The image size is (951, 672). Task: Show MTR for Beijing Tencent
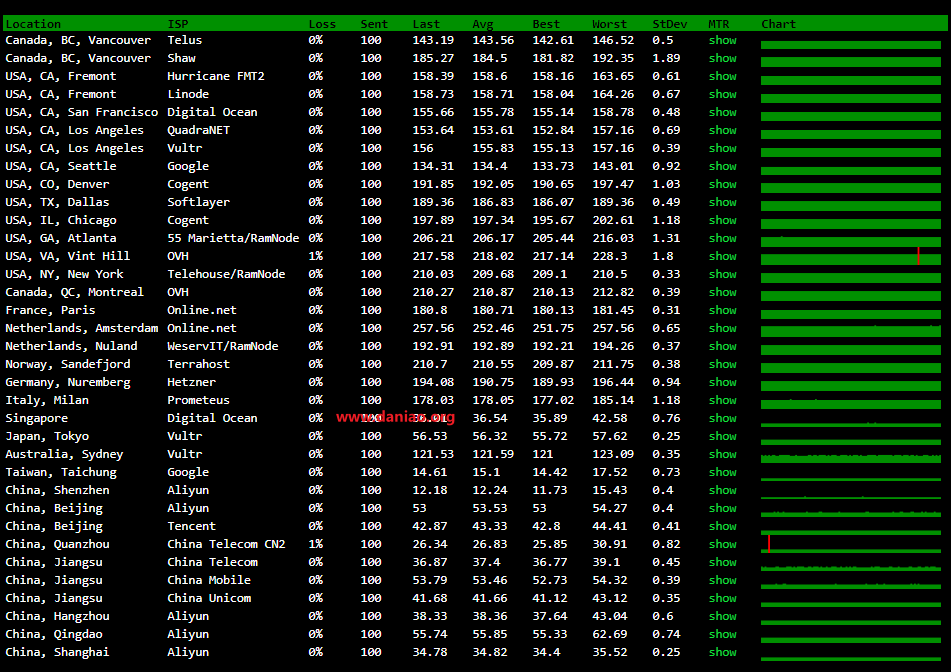[722, 526]
